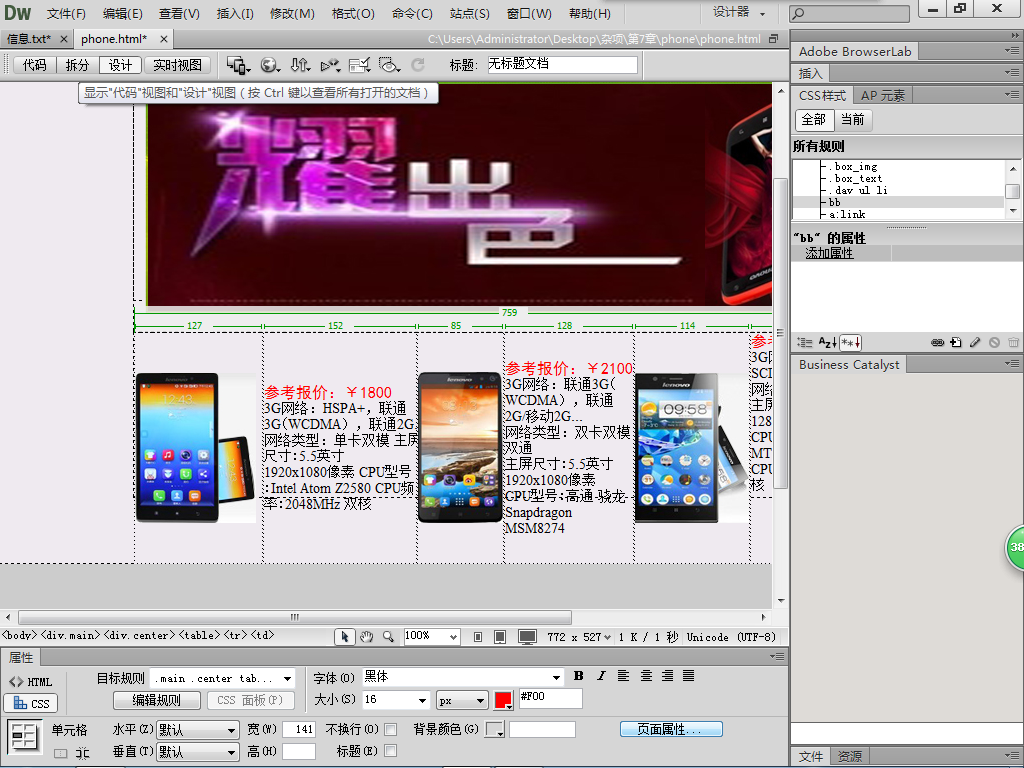Open the red text color swatch
This screenshot has width=1024, height=768.
(504, 701)
